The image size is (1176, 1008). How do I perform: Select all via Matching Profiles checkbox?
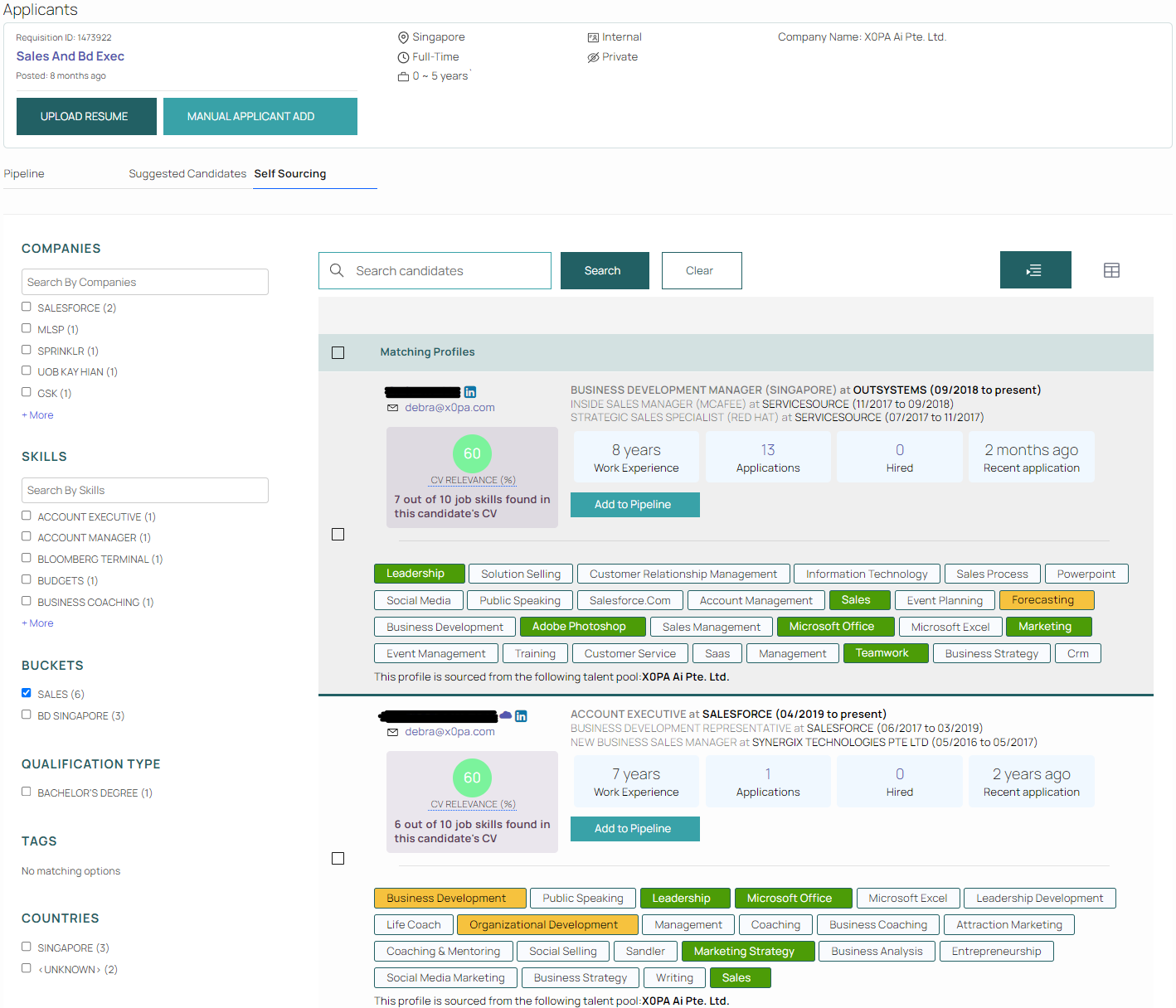point(338,353)
